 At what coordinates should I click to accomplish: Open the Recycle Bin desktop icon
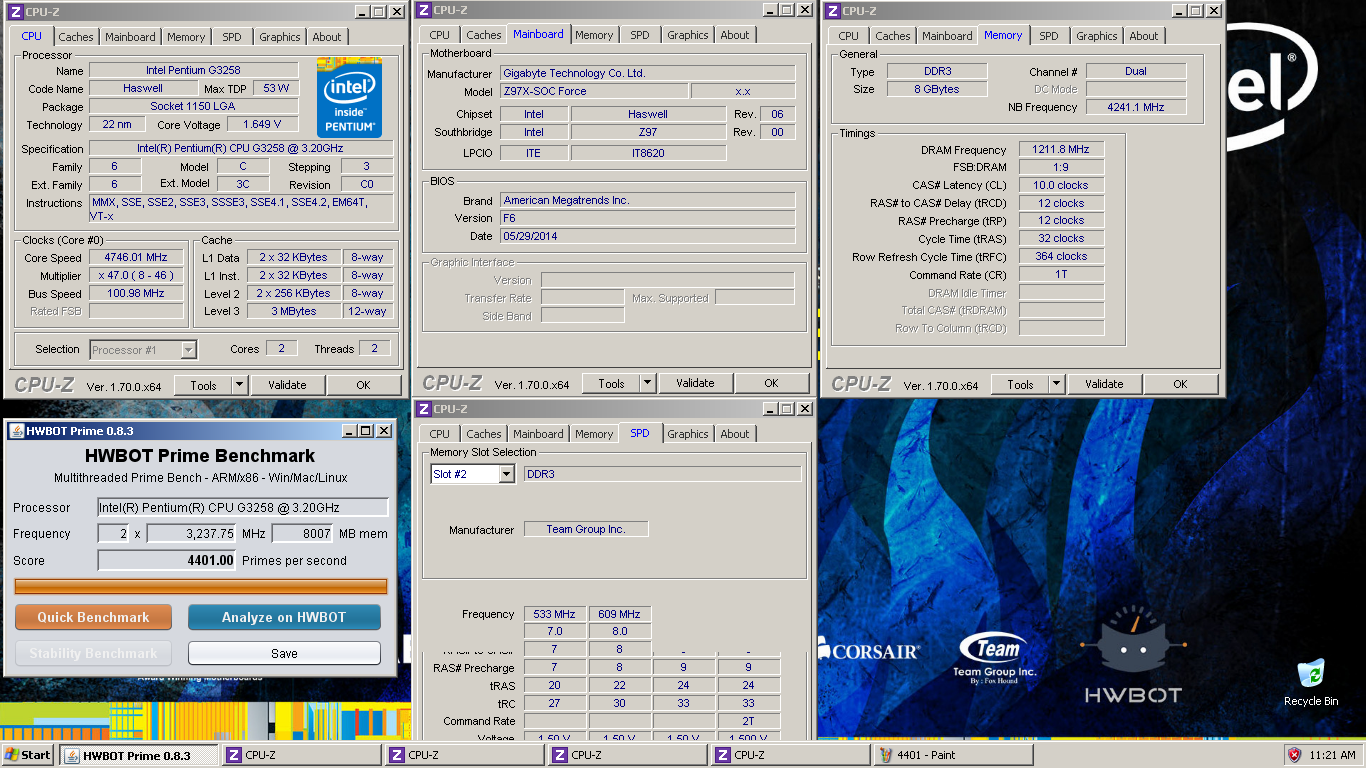pos(1310,682)
